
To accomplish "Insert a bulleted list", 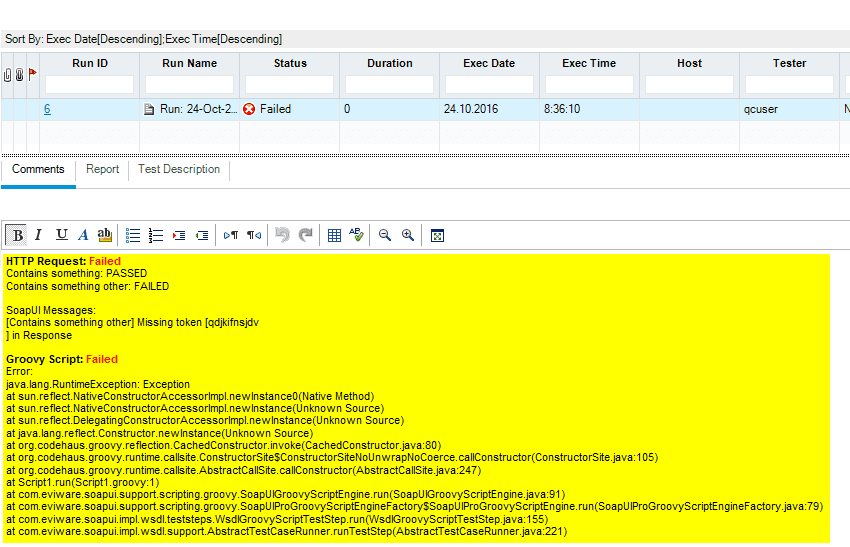I will [x=133, y=235].
